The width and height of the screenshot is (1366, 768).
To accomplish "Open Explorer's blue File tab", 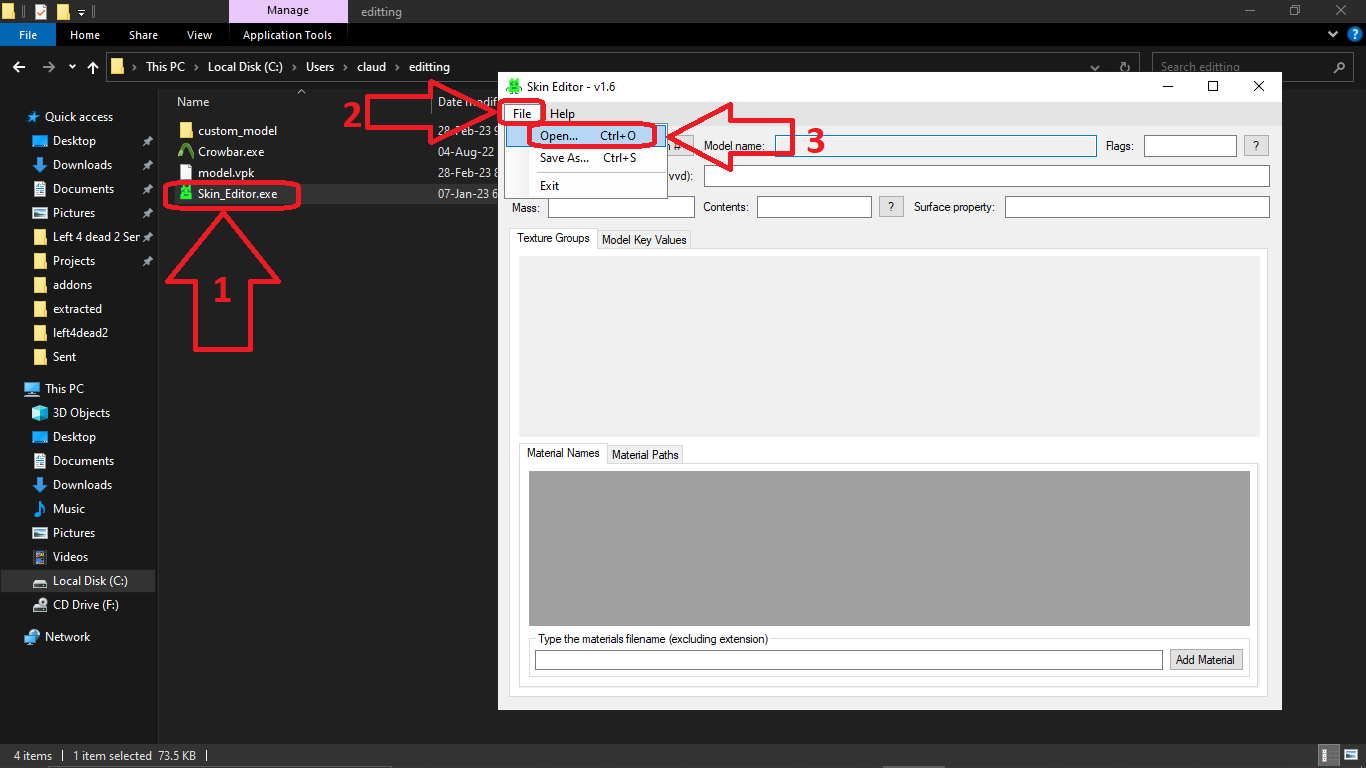I will (x=28, y=35).
